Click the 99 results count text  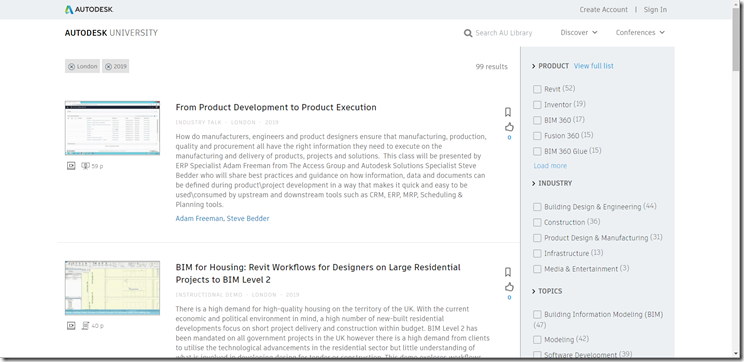(x=492, y=67)
